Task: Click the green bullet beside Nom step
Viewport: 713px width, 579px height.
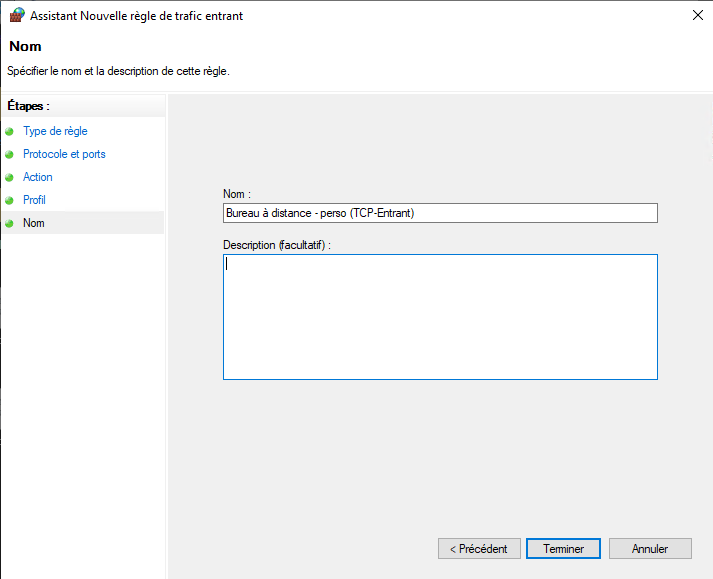Action: click(9, 223)
